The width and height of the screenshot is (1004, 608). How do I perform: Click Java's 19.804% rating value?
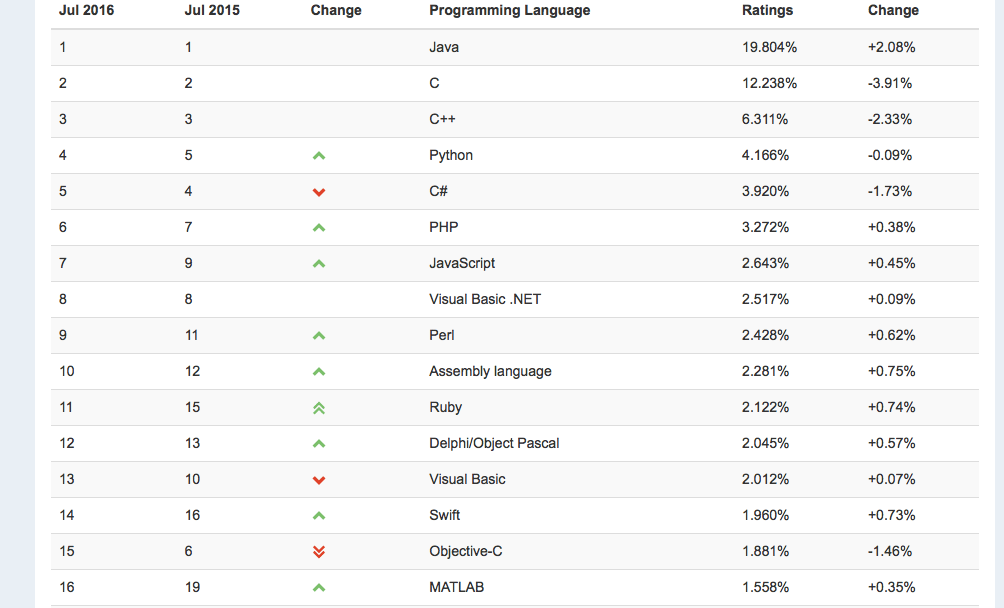coord(769,47)
